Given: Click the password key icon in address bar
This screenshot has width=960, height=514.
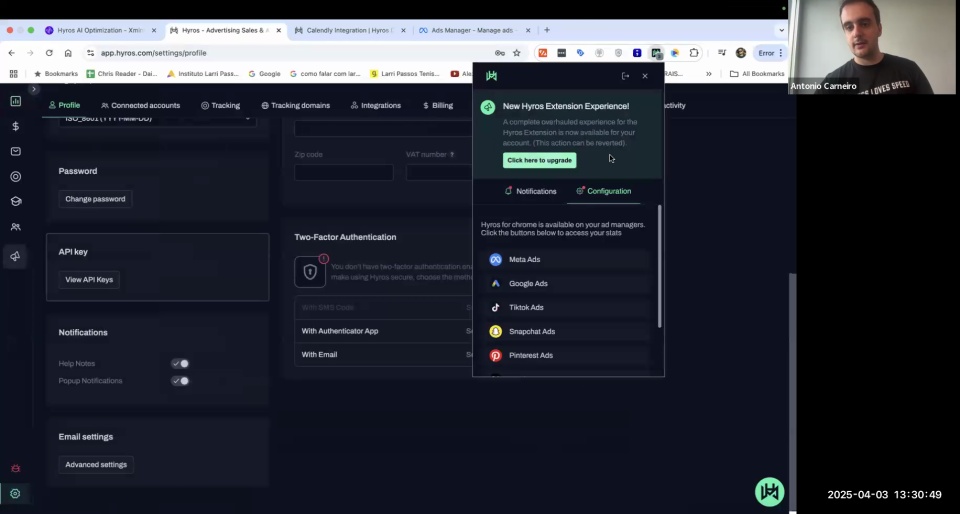Looking at the screenshot, I should coord(500,53).
